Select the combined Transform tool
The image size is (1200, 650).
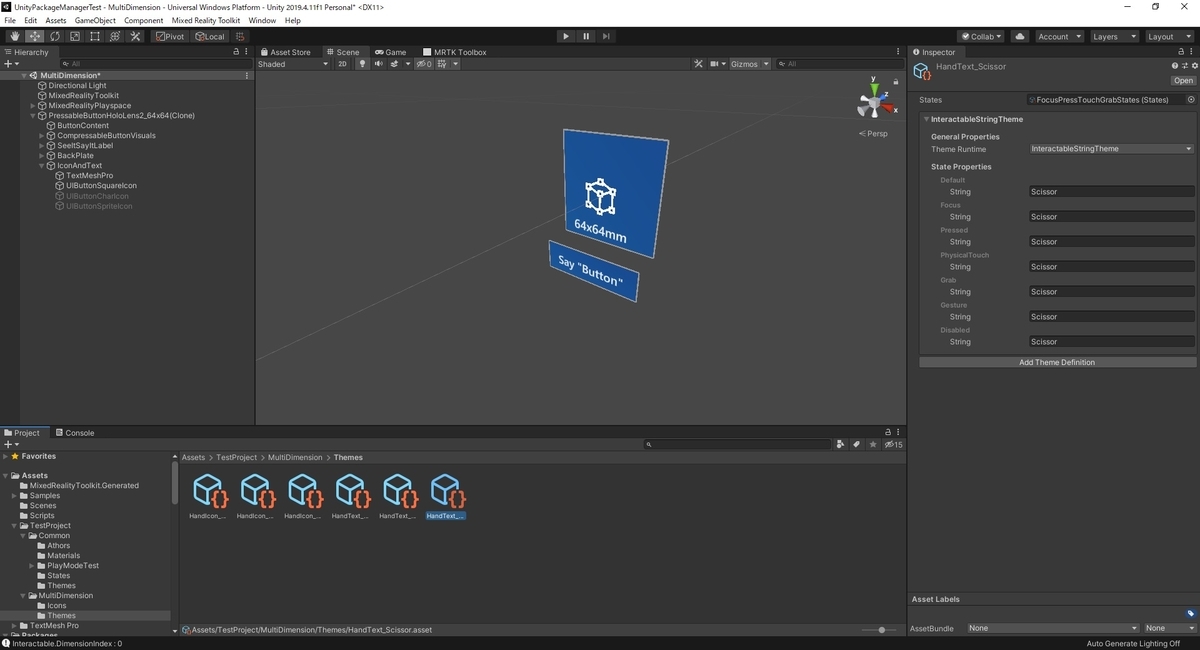pyautogui.click(x=114, y=36)
